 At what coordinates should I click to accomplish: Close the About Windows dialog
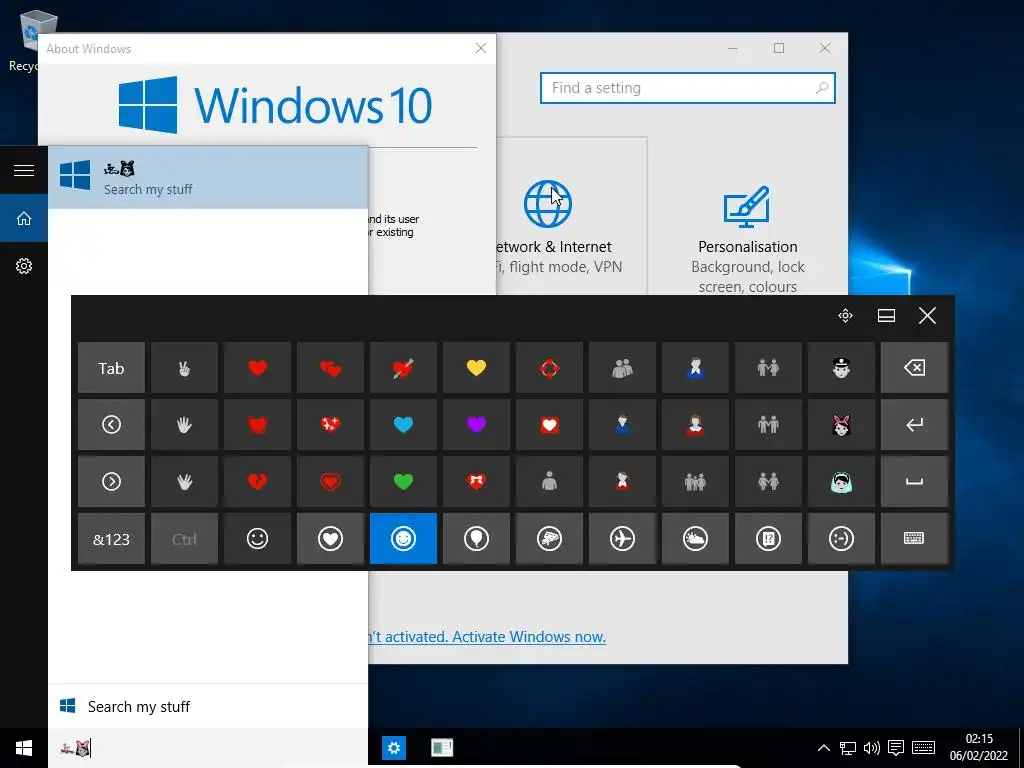coord(481,48)
